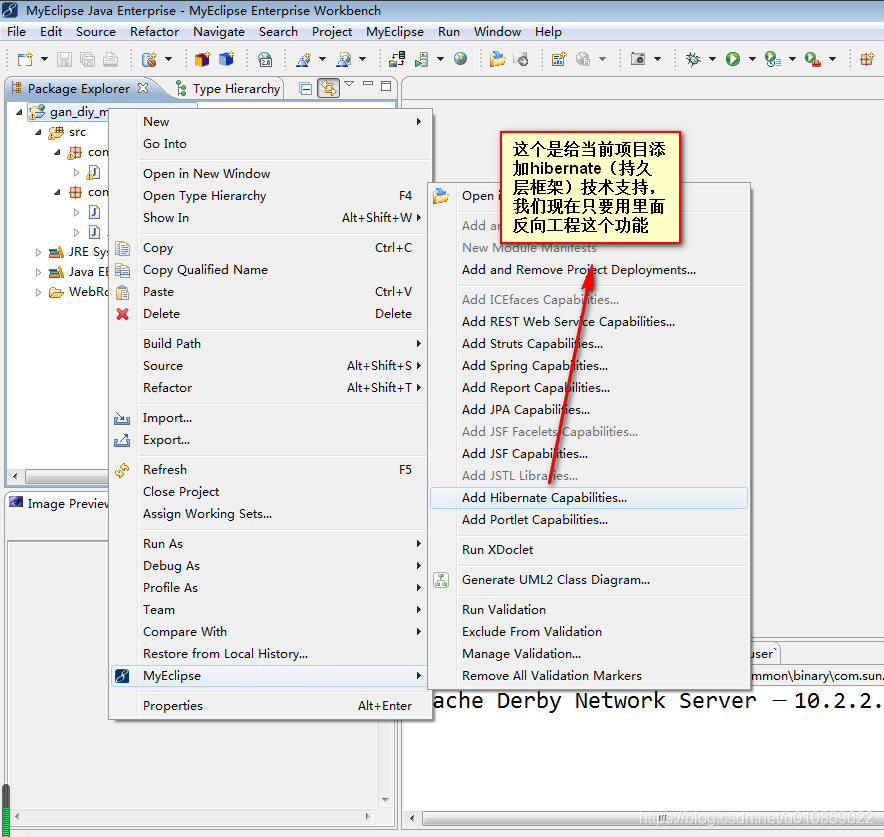Choose Add JPA Capabilities

click(589, 410)
